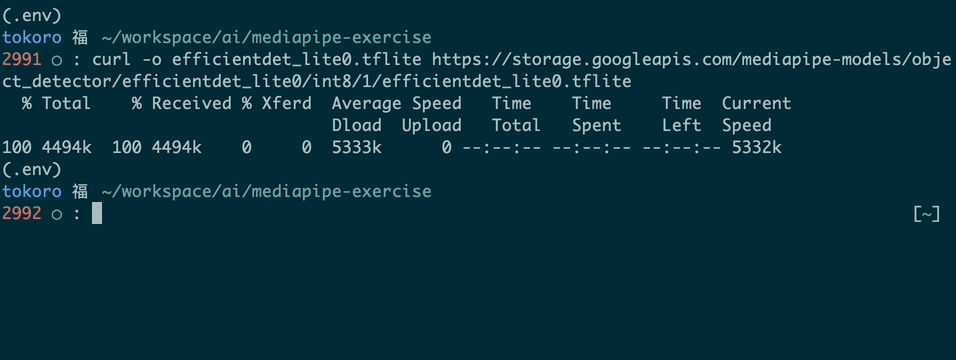Click the 5333k average download speed
956x360 pixels.
357,148
